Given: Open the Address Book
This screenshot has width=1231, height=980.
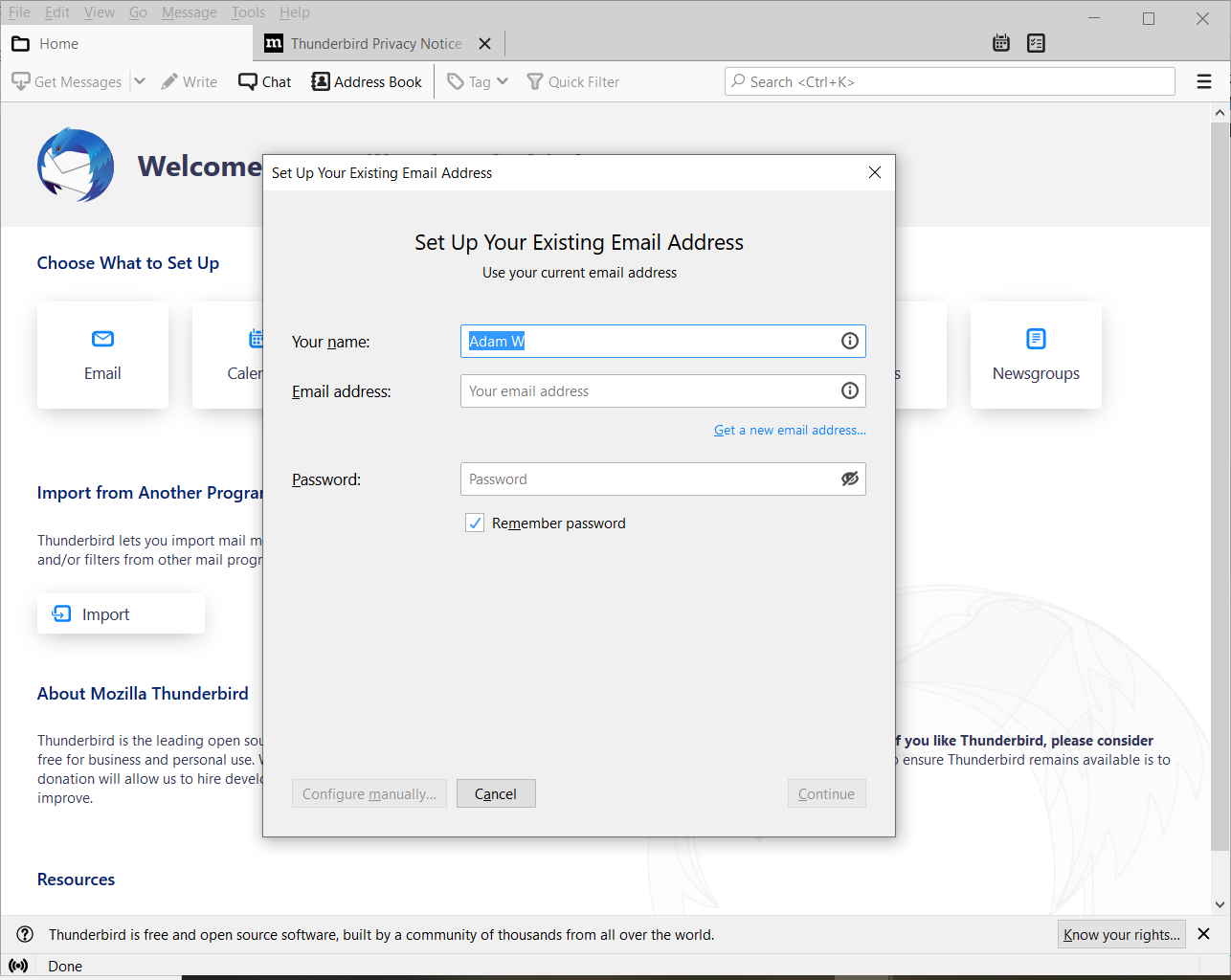Looking at the screenshot, I should [x=367, y=82].
